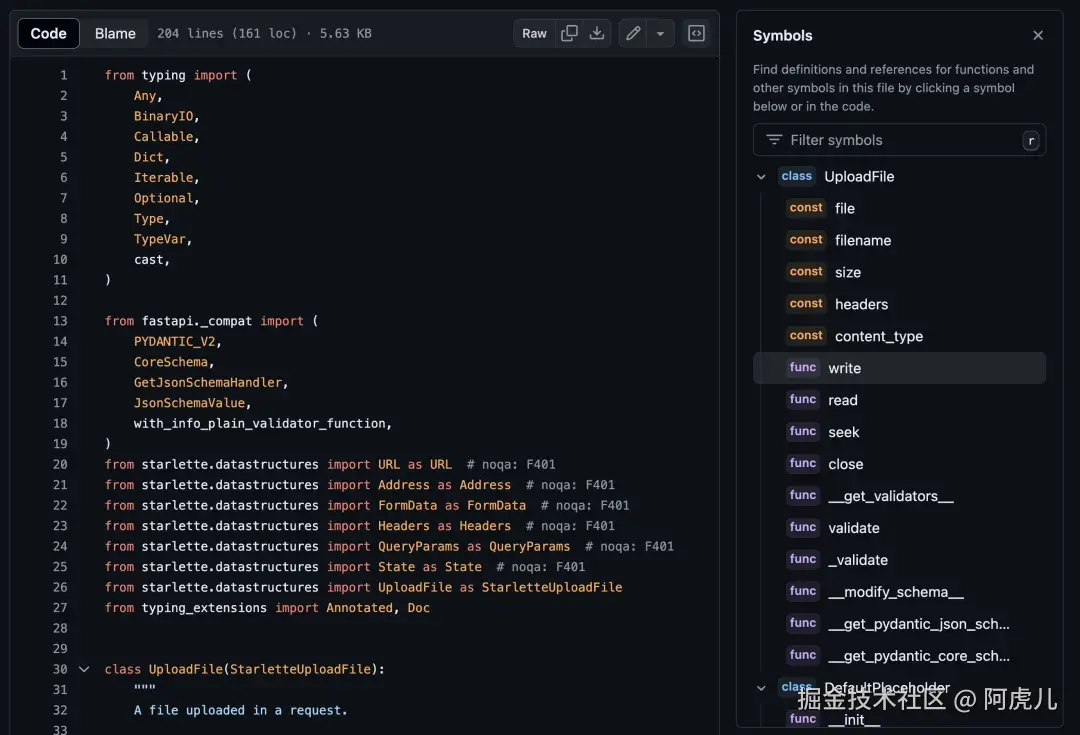The width and height of the screenshot is (1080, 735).
Task: Collapse the UploadFile class symbol tree
Action: [761, 176]
